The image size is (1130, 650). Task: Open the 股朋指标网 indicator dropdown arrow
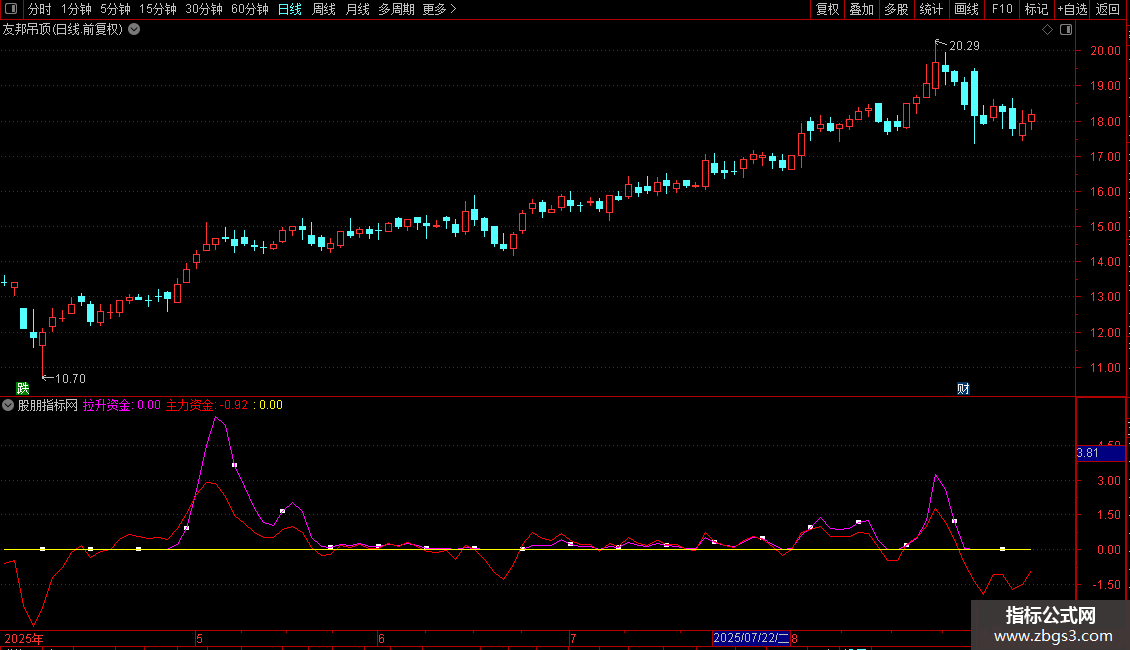(8, 405)
